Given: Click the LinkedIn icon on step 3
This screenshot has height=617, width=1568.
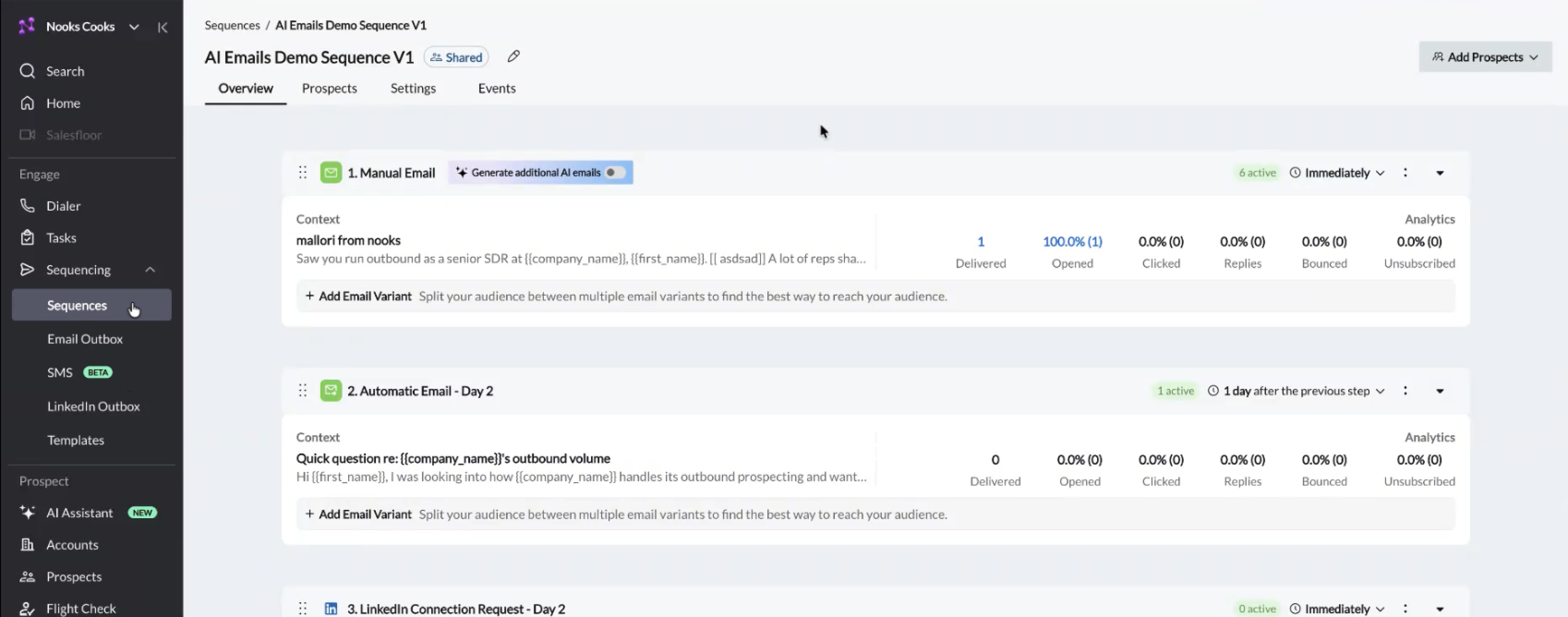Looking at the screenshot, I should click(x=331, y=609).
